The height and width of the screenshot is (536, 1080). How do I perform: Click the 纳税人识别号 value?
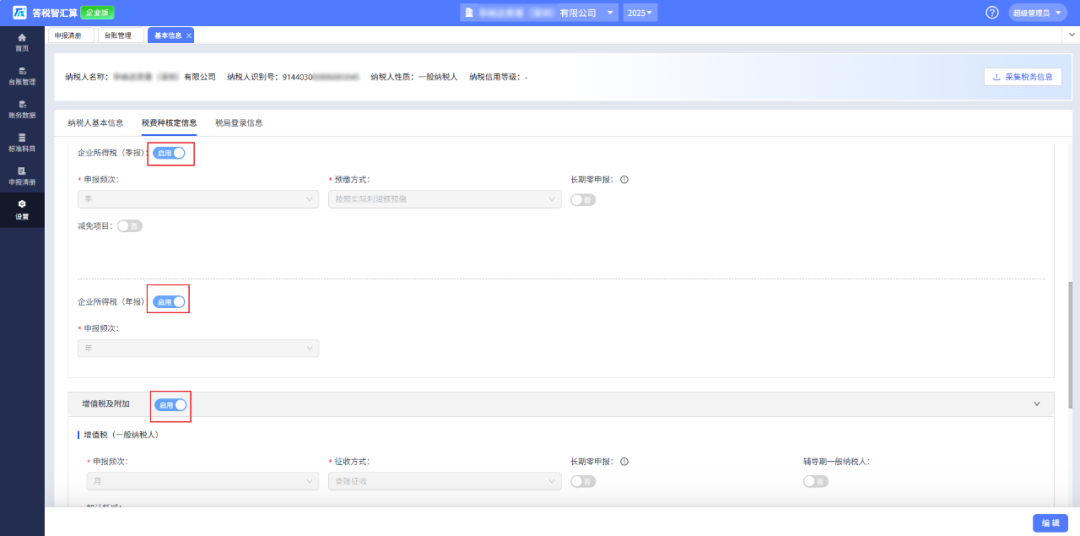(320, 77)
